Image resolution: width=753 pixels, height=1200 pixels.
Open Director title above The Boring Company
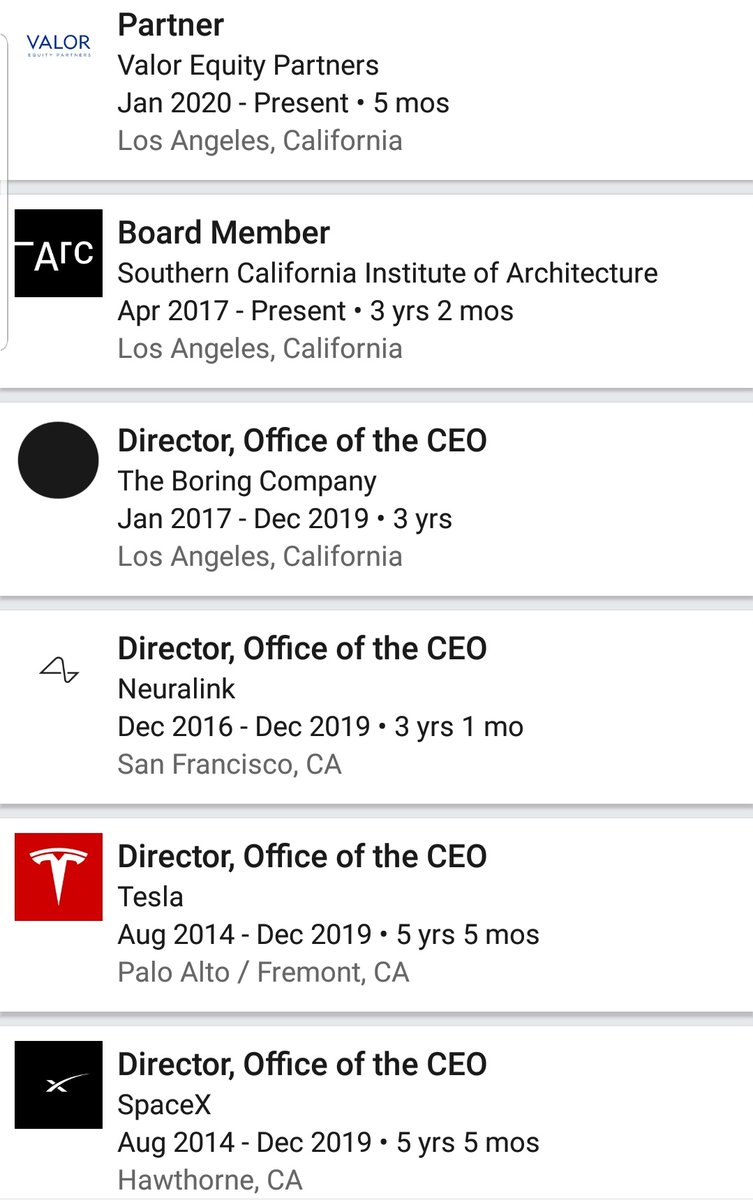coord(302,440)
